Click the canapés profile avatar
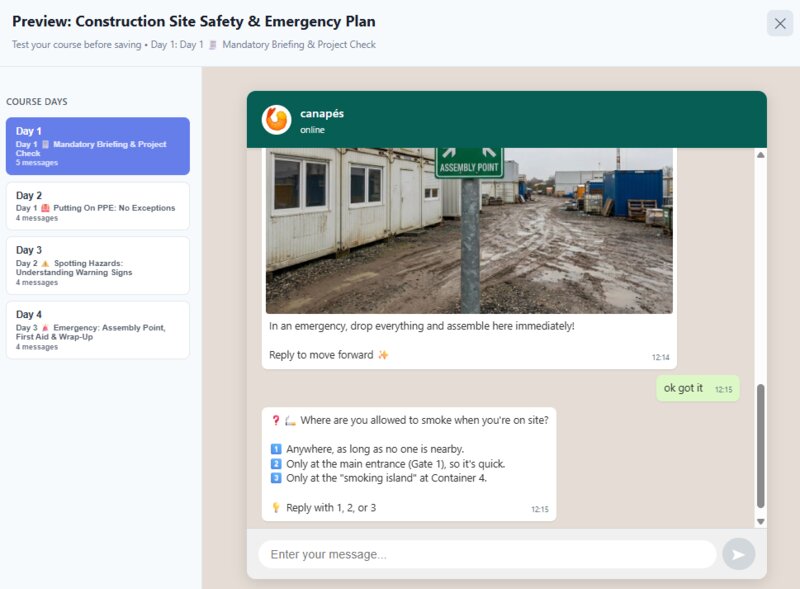This screenshot has width=800, height=589. click(x=276, y=120)
